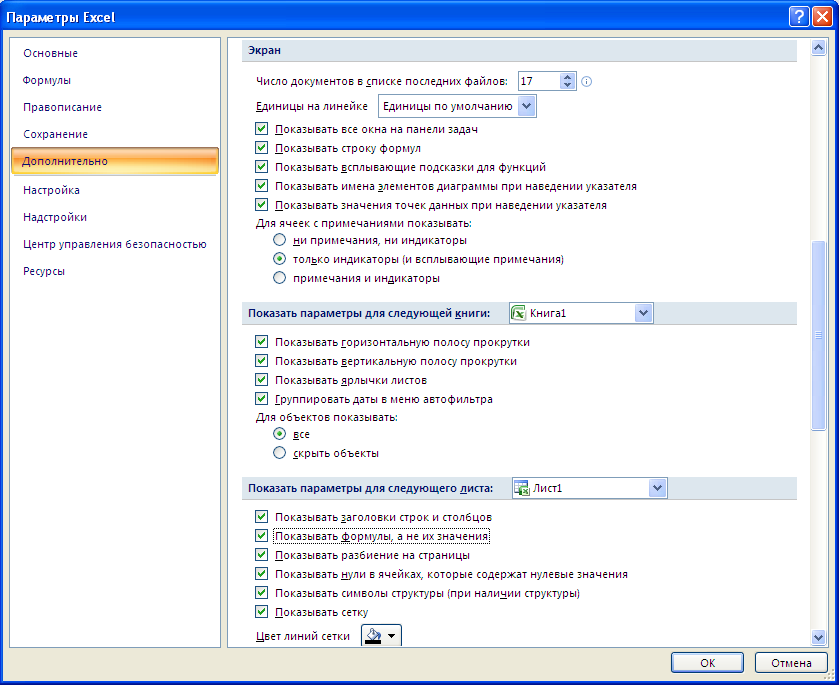Click the info icon next to recent files count
The image size is (839, 685).
tap(586, 81)
